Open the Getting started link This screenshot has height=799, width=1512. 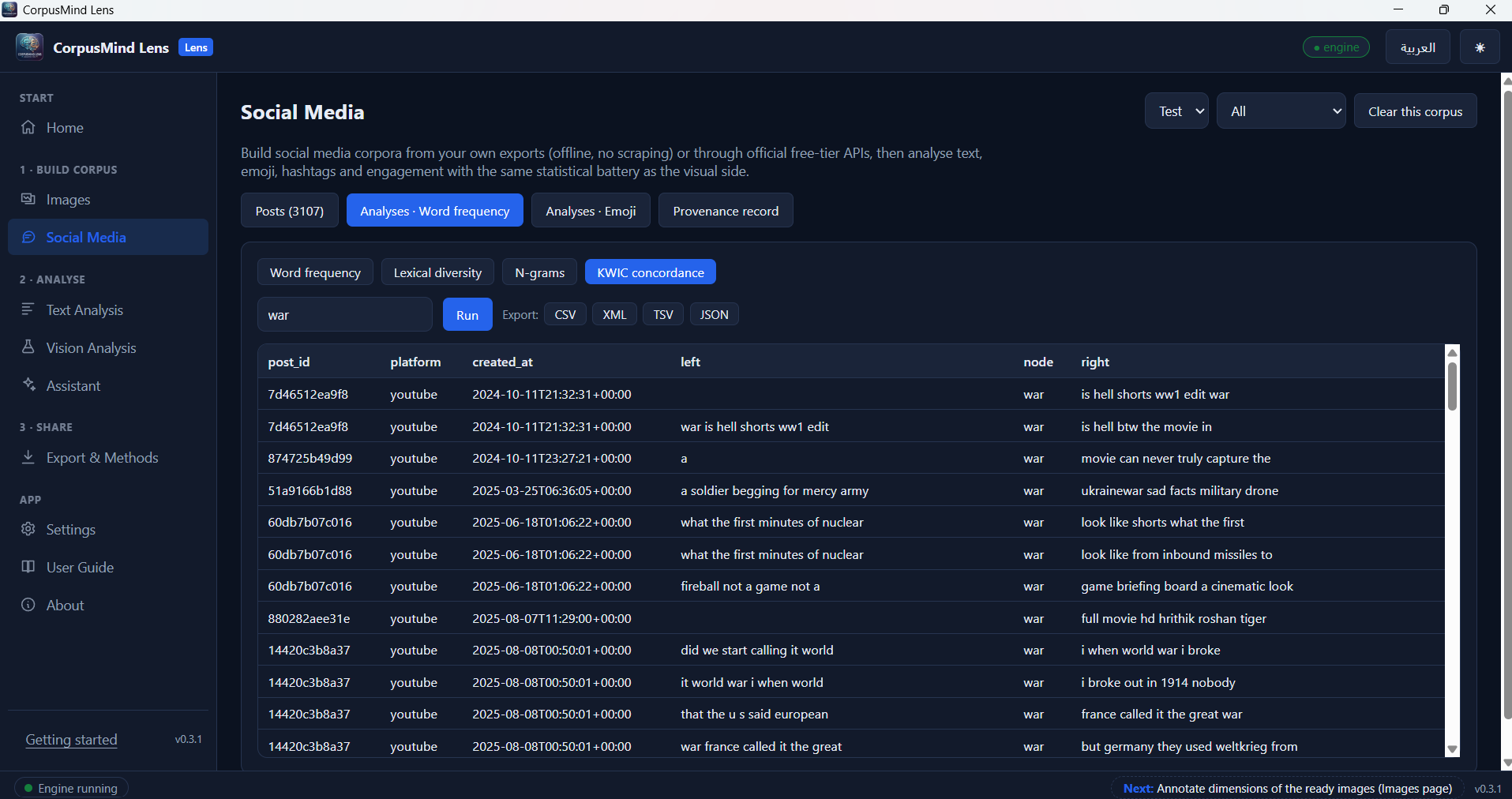pos(71,739)
